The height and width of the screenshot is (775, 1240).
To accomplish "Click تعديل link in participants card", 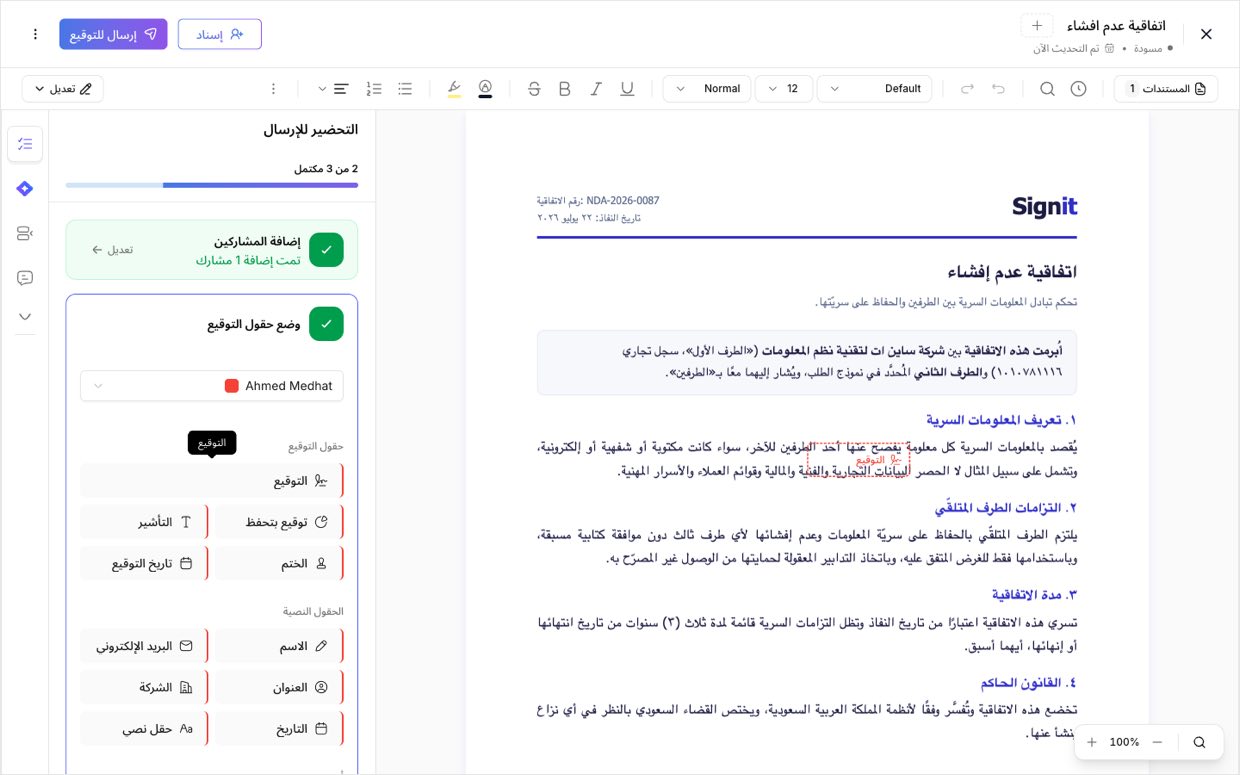I will click(112, 249).
